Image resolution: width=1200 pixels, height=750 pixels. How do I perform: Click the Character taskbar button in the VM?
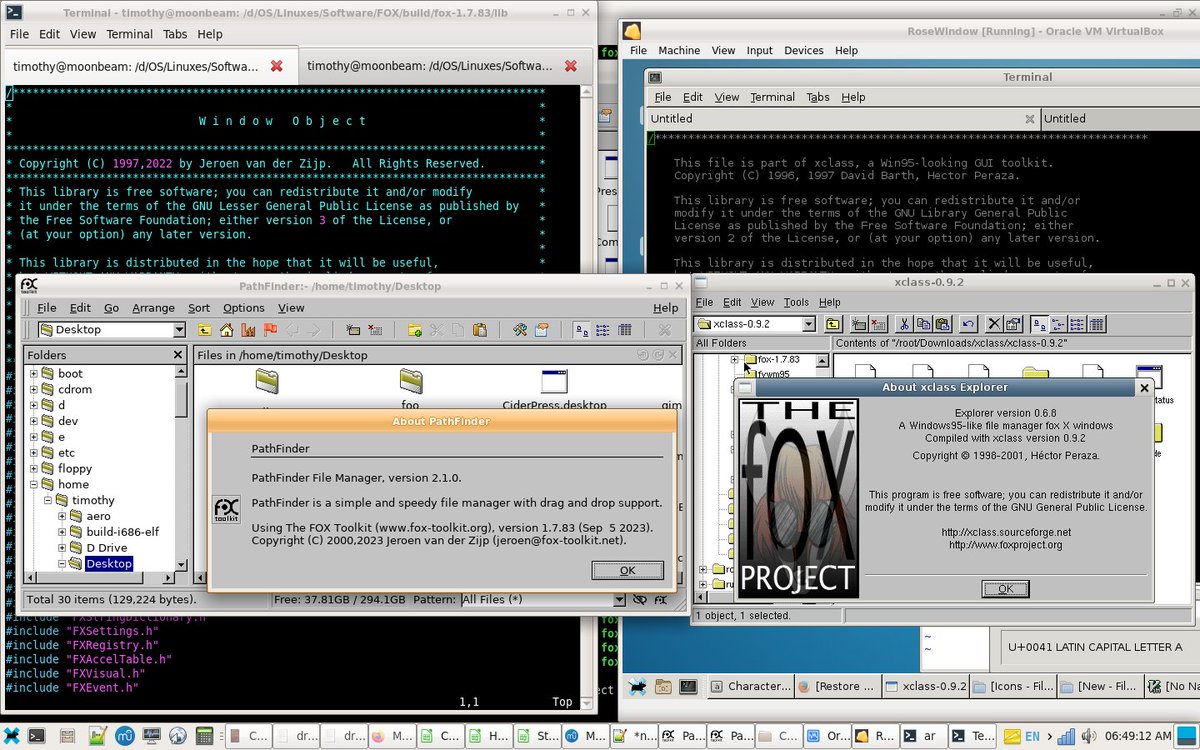tap(750, 686)
